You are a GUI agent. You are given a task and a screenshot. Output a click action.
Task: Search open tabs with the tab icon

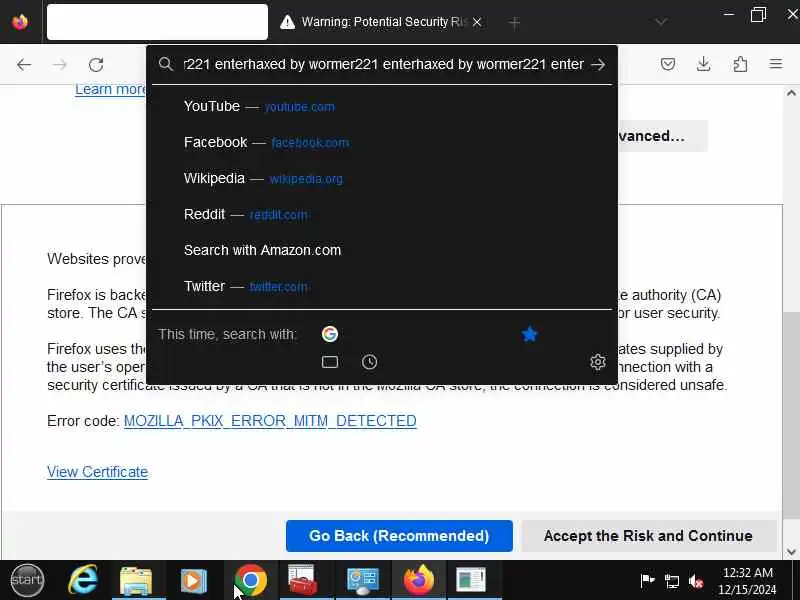(x=330, y=362)
